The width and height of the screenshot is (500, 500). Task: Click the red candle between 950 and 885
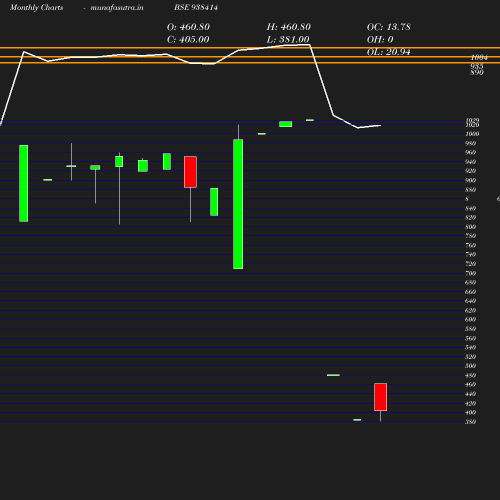pyautogui.click(x=190, y=172)
